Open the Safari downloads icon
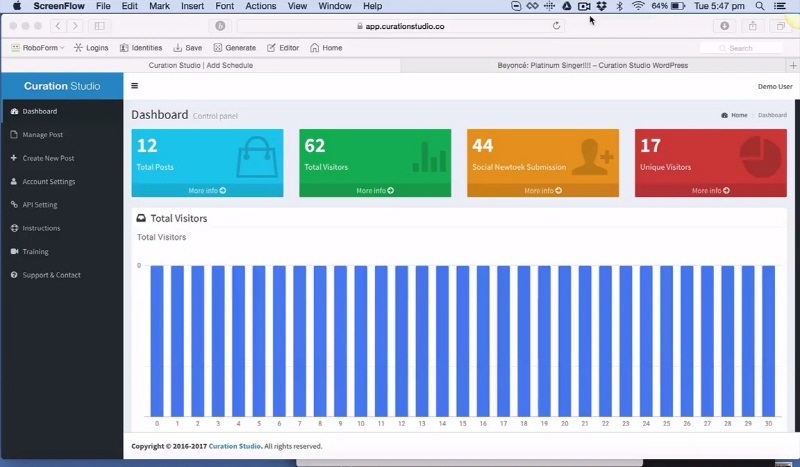This screenshot has height=467, width=800. [x=724, y=26]
